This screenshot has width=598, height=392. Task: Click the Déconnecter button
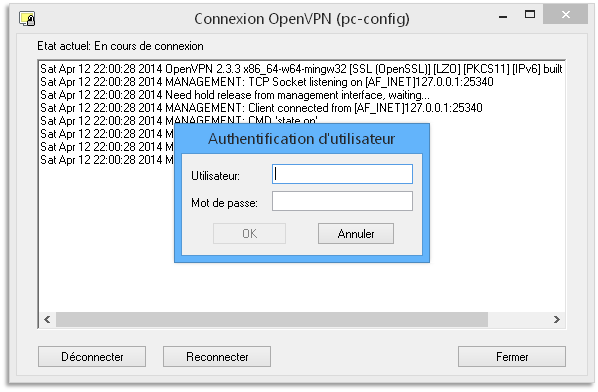click(92, 357)
